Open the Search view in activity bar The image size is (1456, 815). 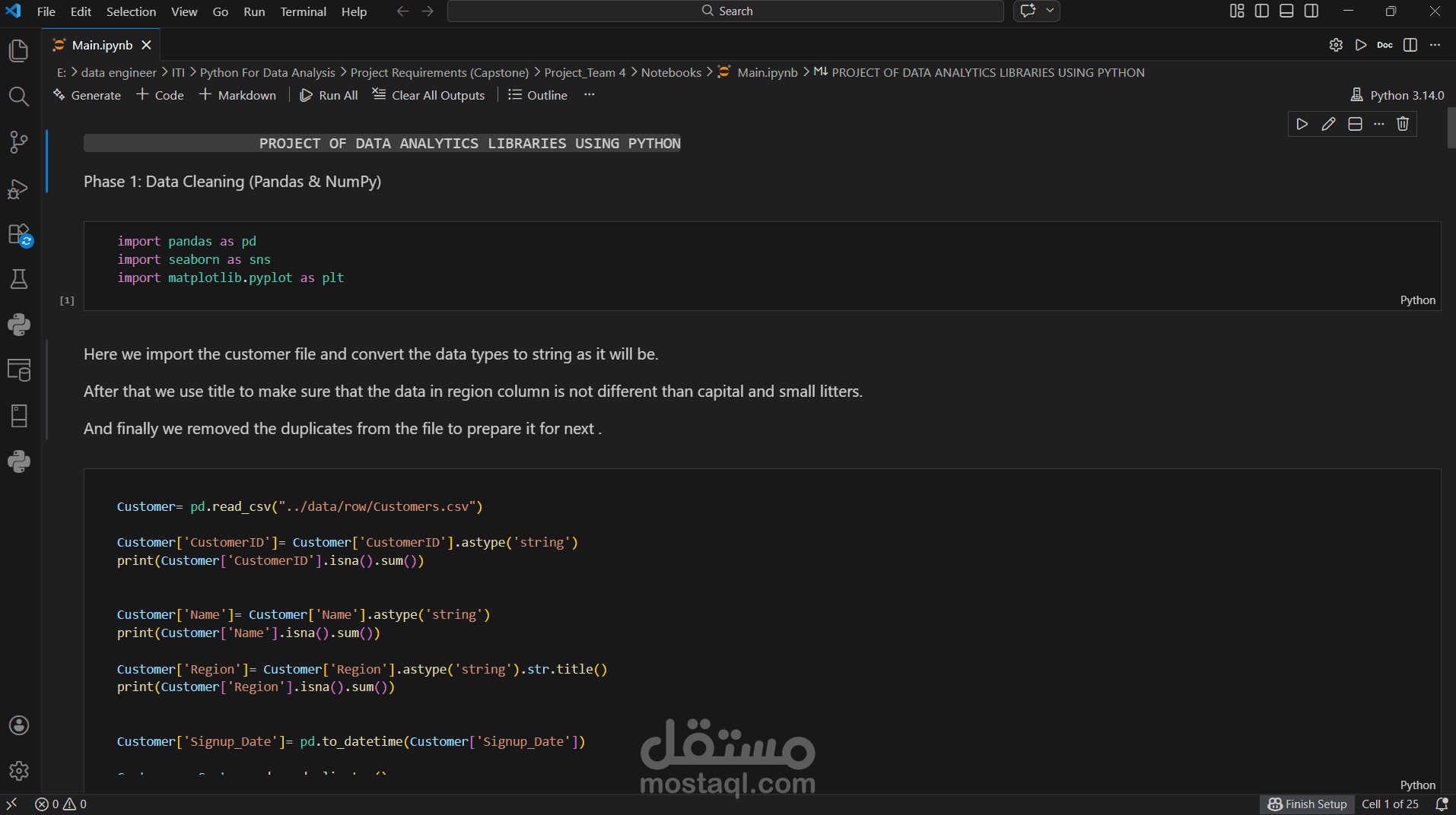(x=19, y=97)
